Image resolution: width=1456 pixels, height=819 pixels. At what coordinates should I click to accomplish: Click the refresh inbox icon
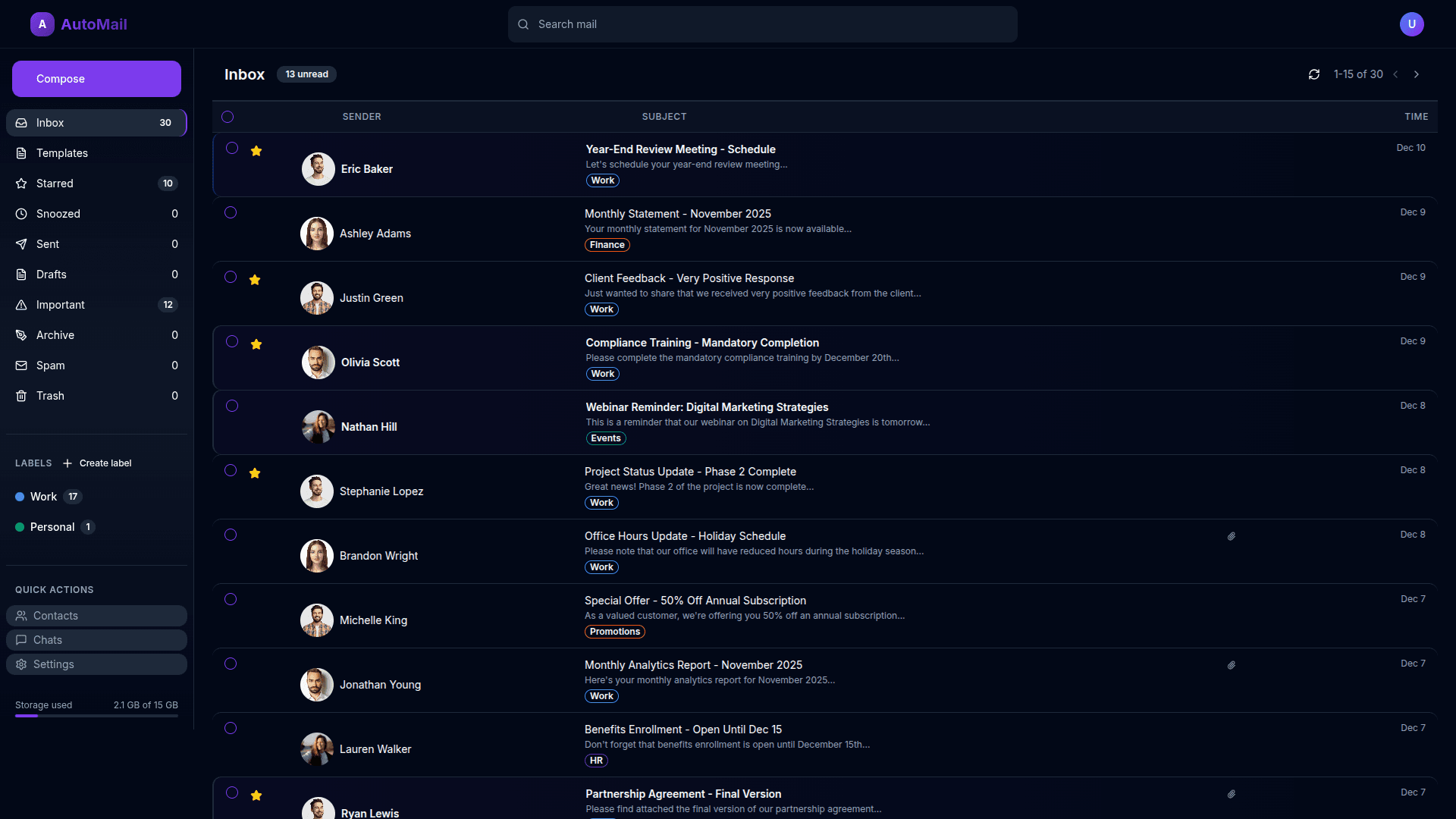(1314, 74)
